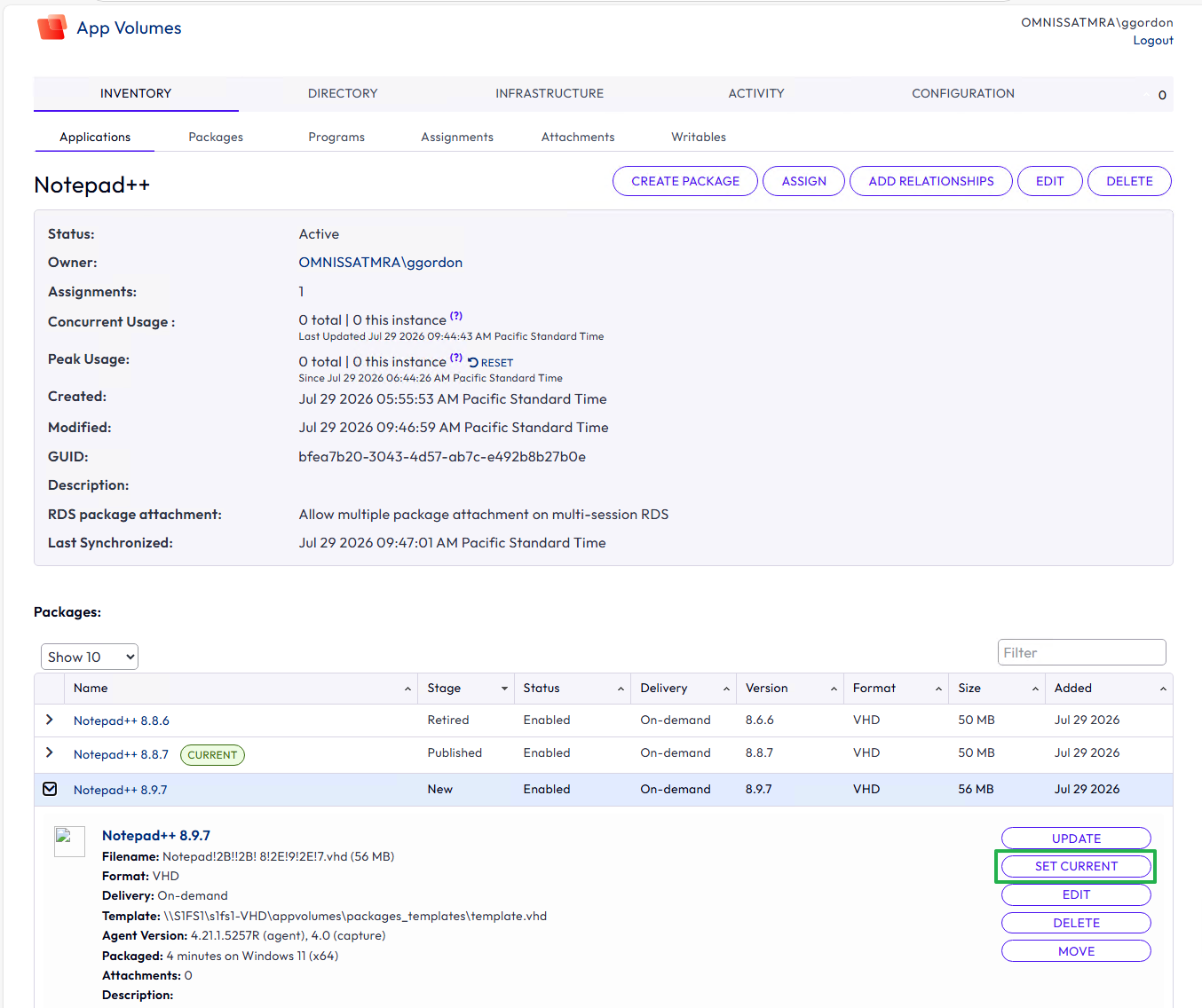Image resolution: width=1202 pixels, height=1008 pixels.
Task: Open the Show 10 rows dropdown
Action: pos(90,657)
